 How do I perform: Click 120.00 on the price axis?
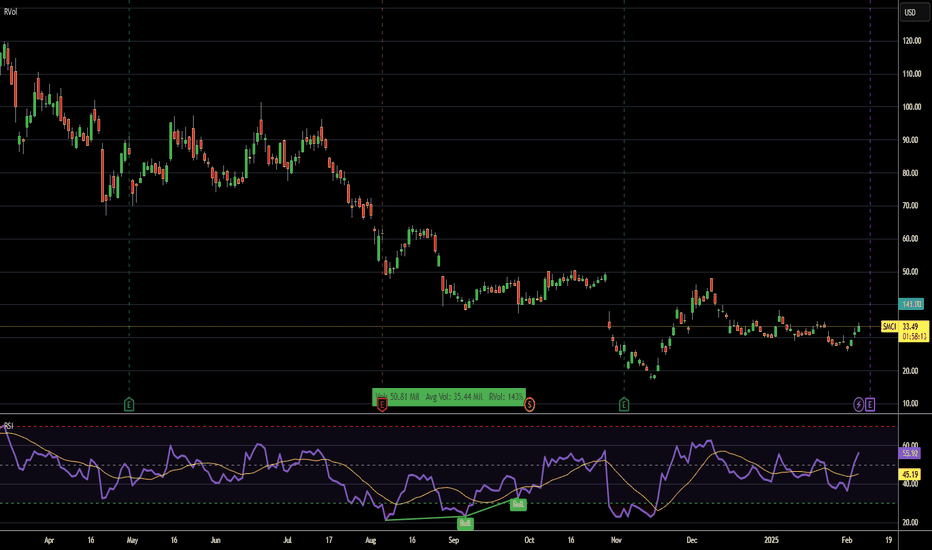(x=912, y=41)
